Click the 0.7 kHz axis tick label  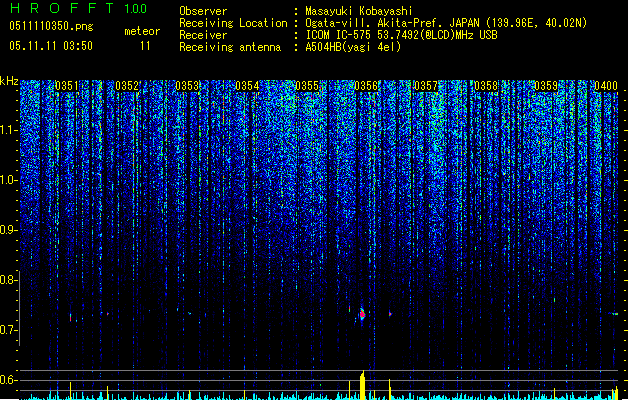pos(8,330)
